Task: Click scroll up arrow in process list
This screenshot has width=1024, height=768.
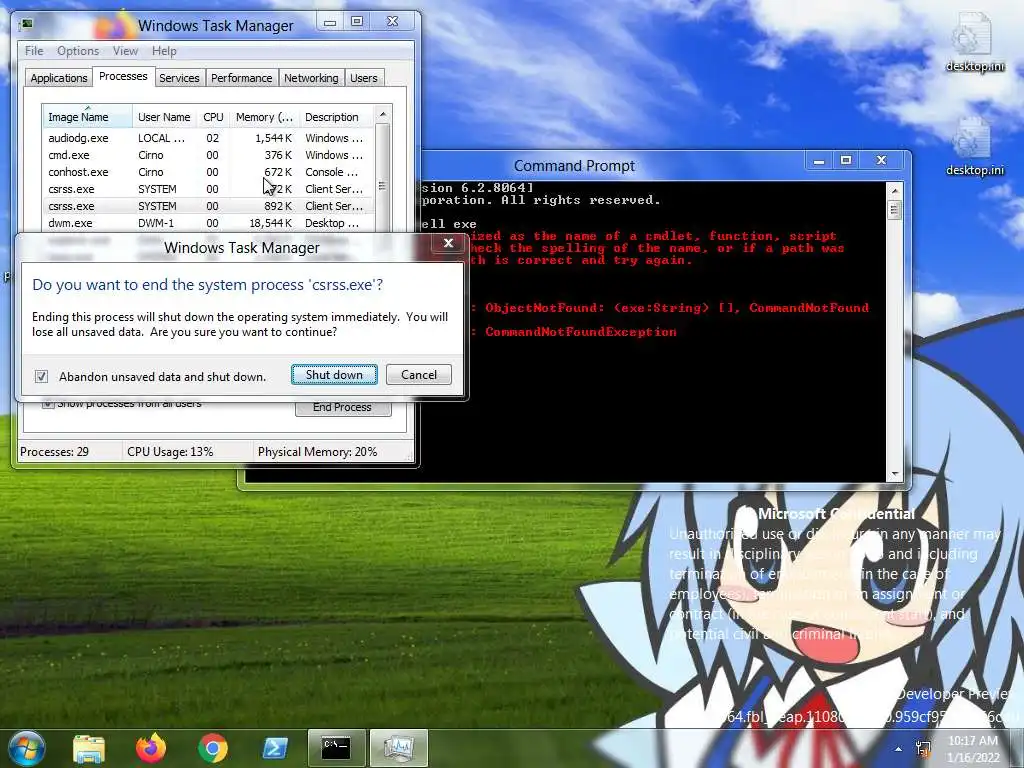Action: [x=383, y=114]
